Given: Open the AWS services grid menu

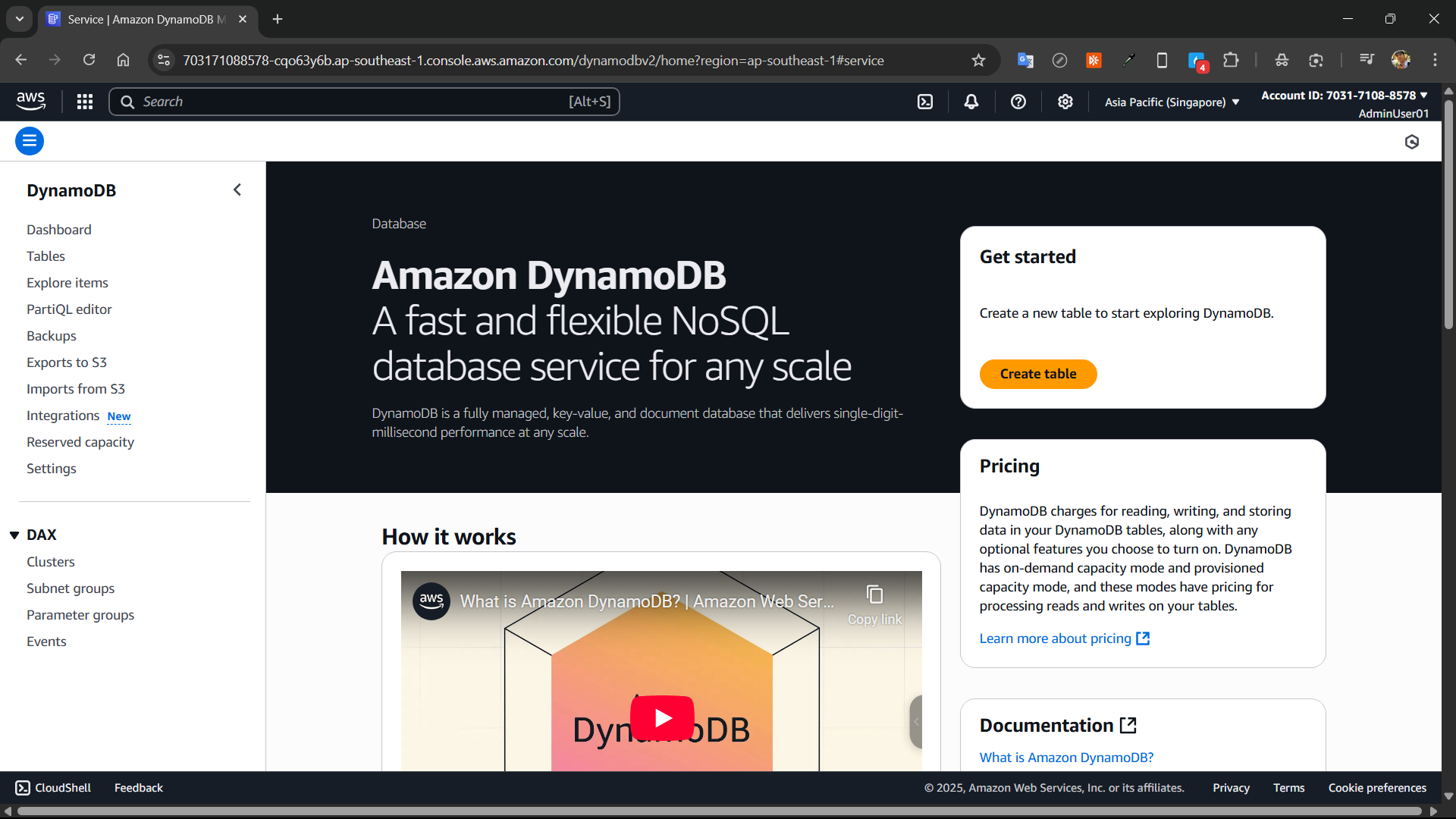Looking at the screenshot, I should [85, 102].
